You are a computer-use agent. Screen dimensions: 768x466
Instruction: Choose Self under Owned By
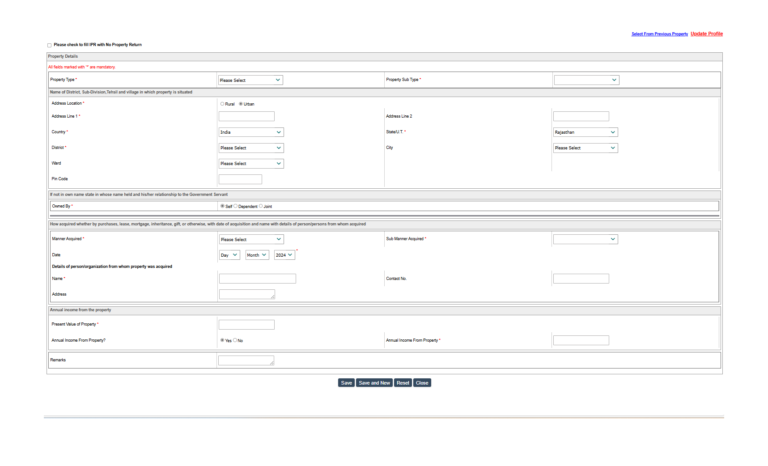(x=222, y=206)
